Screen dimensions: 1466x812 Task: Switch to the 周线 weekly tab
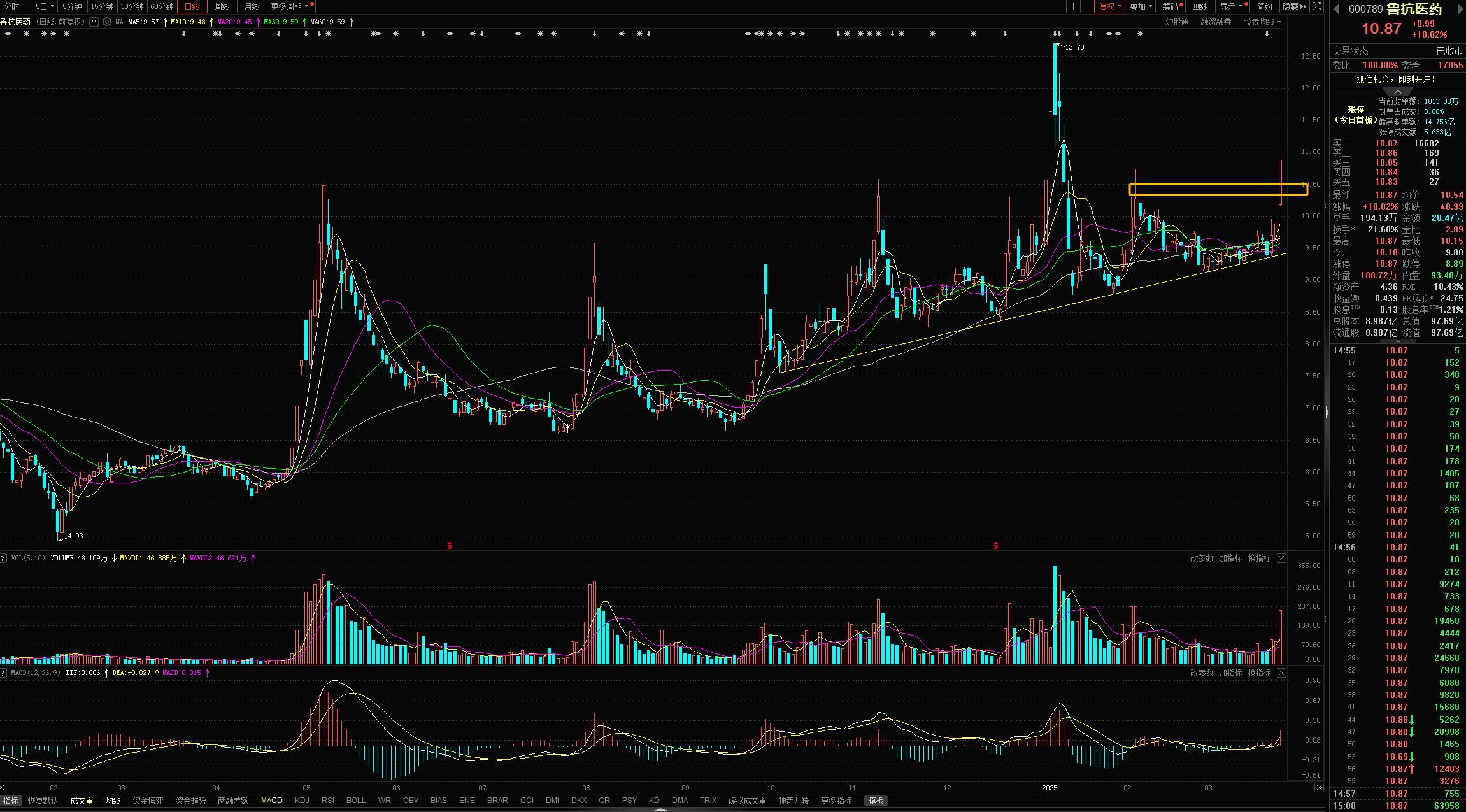[x=222, y=6]
